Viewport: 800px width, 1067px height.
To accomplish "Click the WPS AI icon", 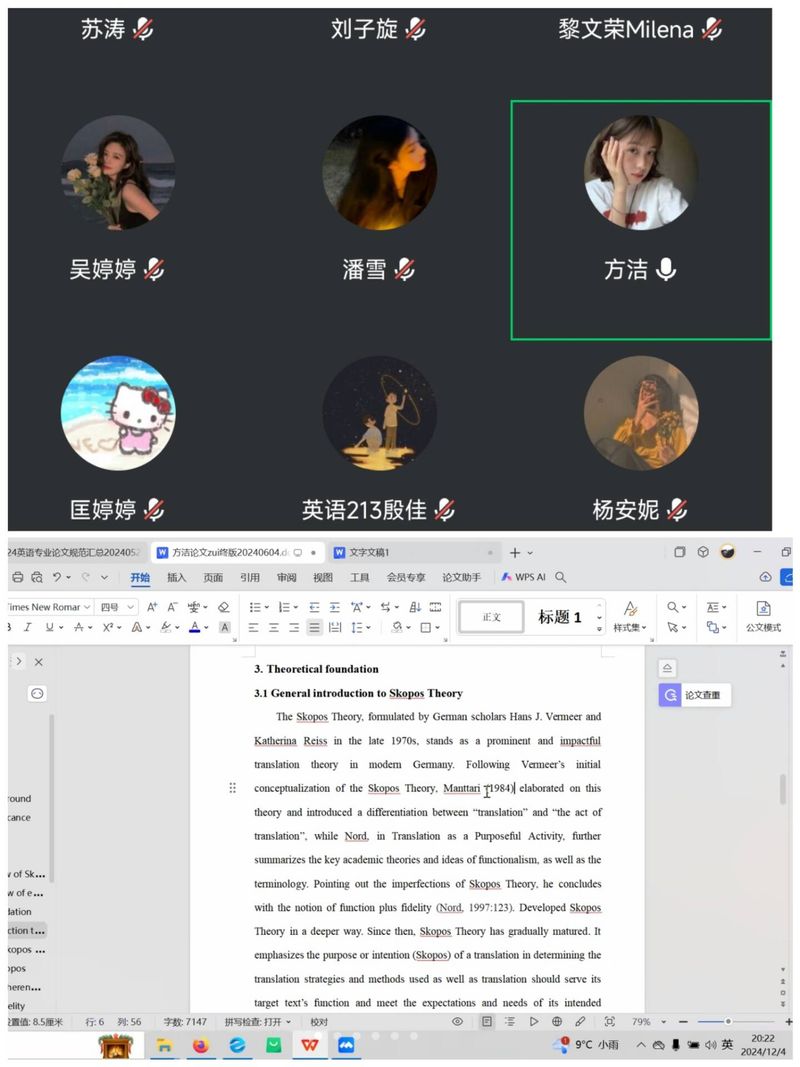I will (523, 577).
